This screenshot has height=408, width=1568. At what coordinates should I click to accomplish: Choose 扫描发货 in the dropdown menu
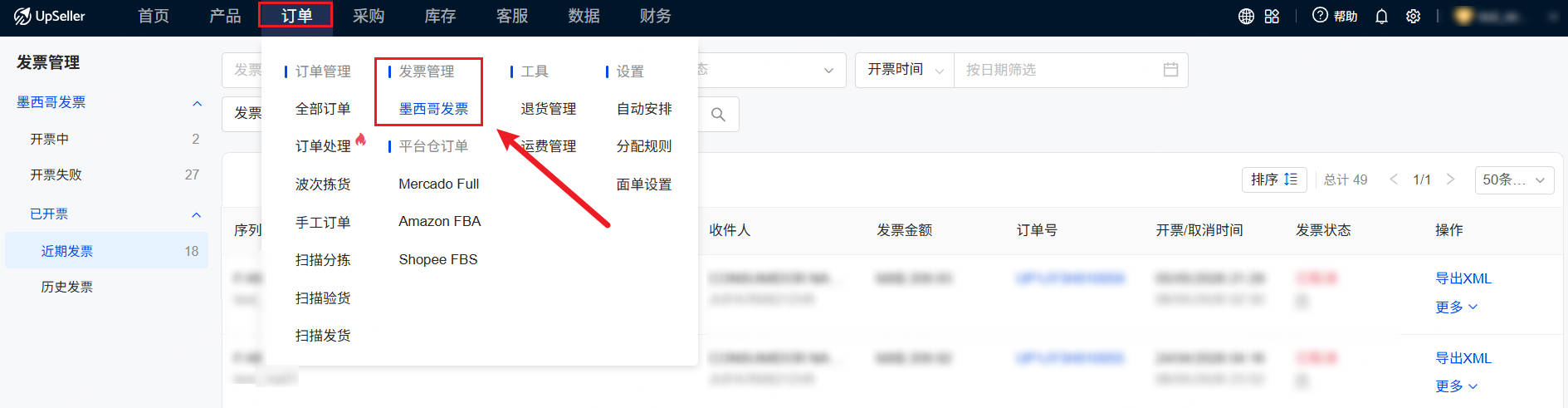323,336
